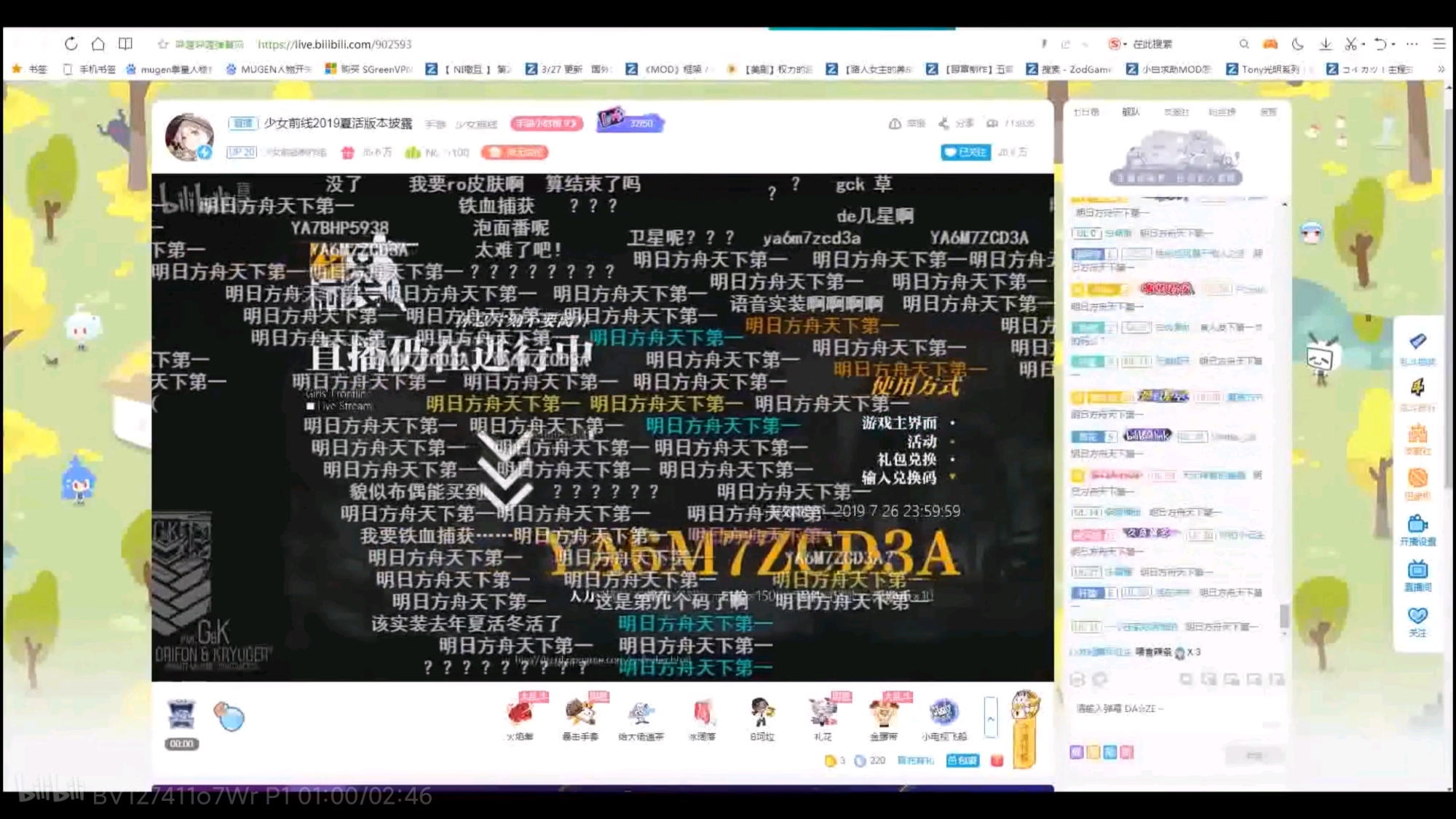Pick the pink danmaku color swatch
This screenshot has width=1456, height=819.
point(1127,752)
